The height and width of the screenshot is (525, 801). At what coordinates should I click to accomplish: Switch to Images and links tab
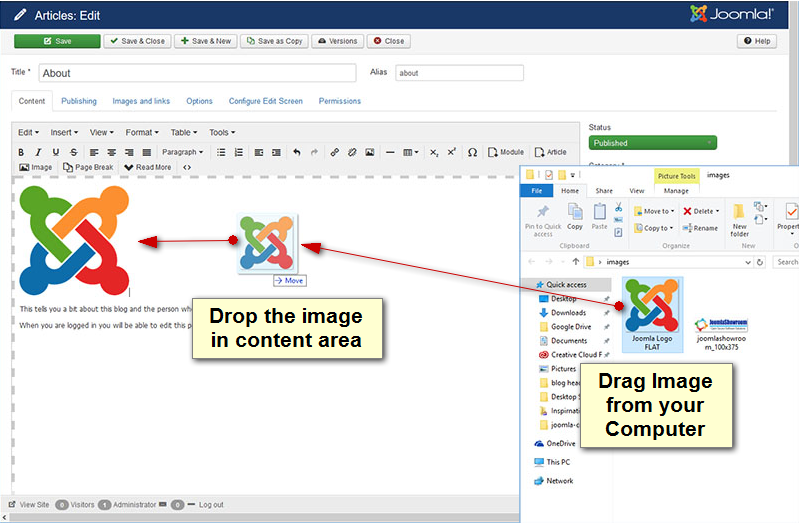(x=141, y=101)
